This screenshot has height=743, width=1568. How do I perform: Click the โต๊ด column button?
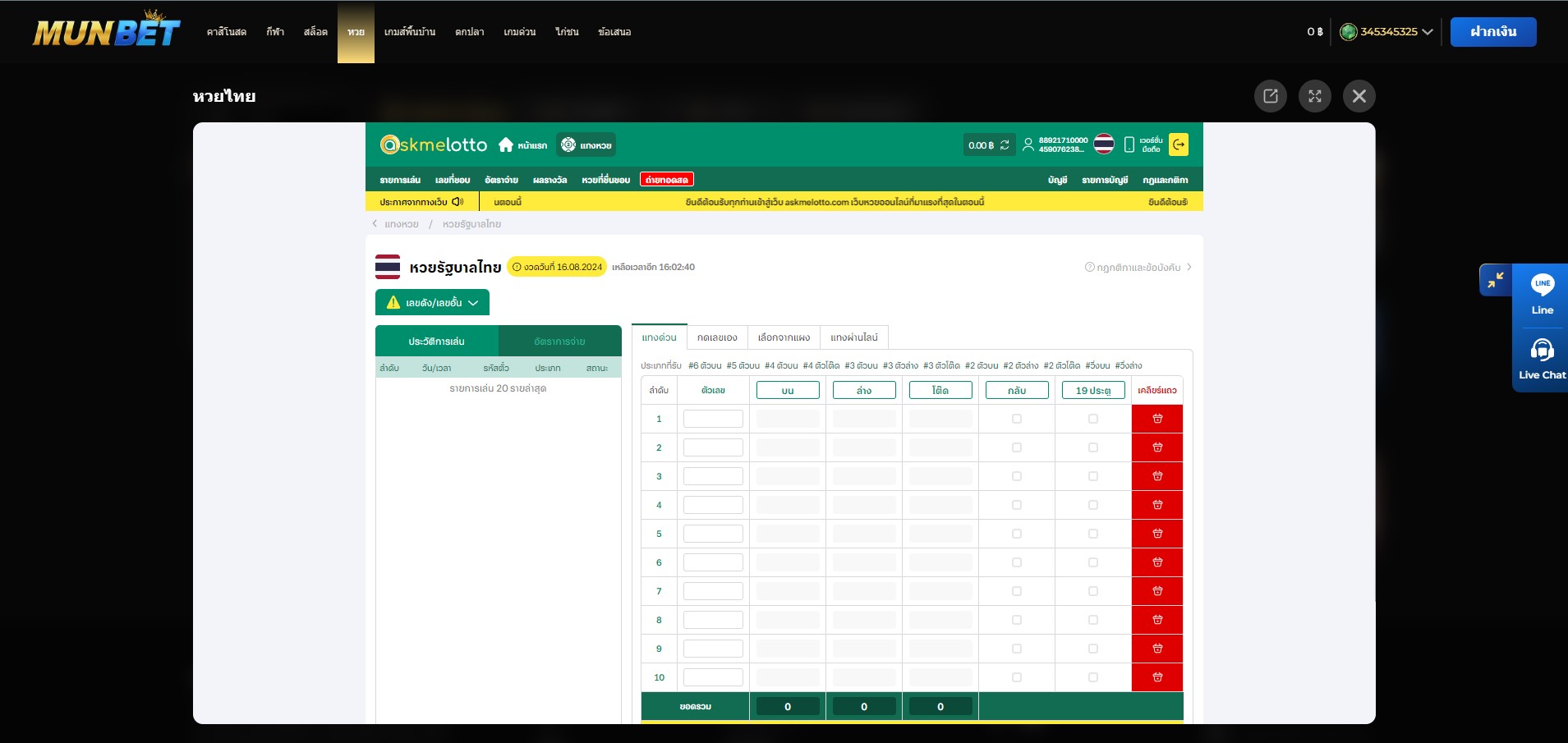click(940, 390)
